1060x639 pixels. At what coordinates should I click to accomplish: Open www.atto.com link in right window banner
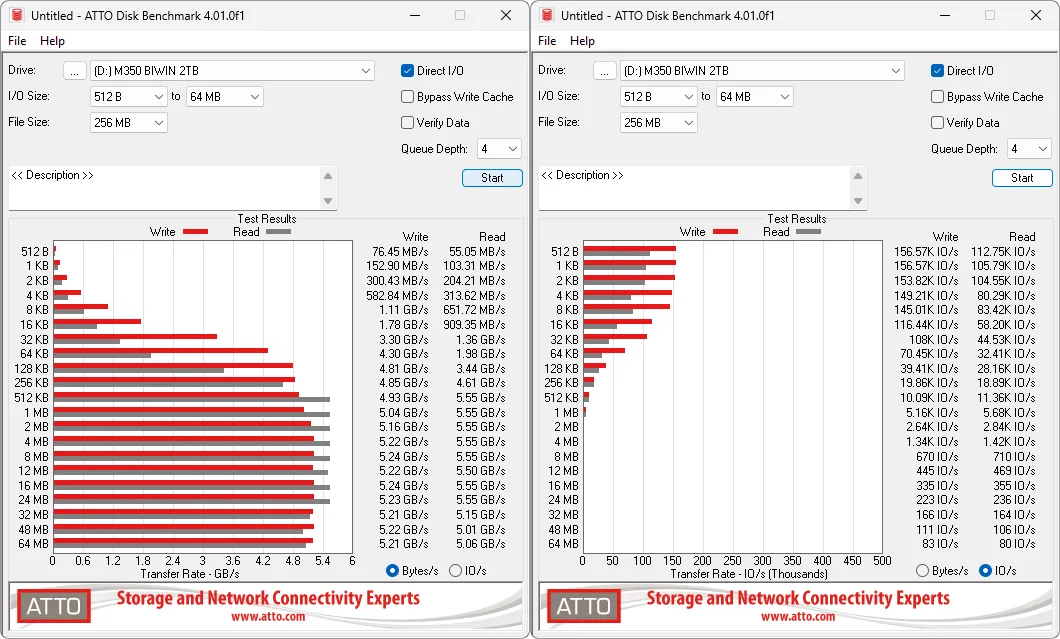click(x=798, y=617)
